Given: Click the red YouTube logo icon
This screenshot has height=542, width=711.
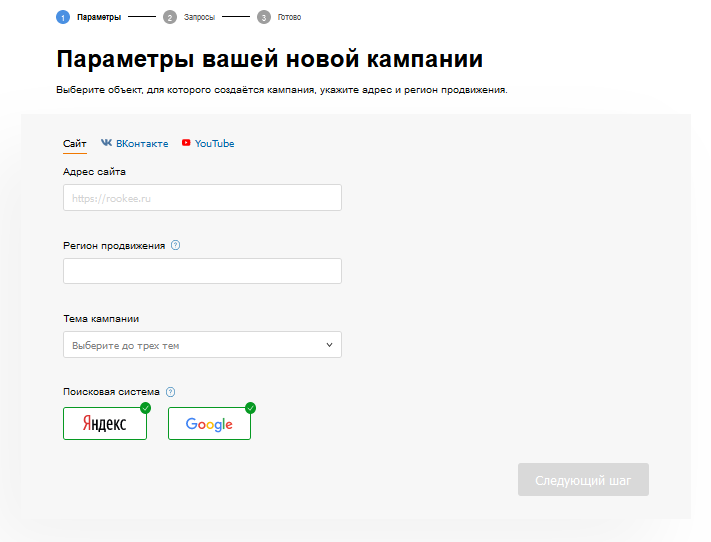Looking at the screenshot, I should [x=186, y=144].
